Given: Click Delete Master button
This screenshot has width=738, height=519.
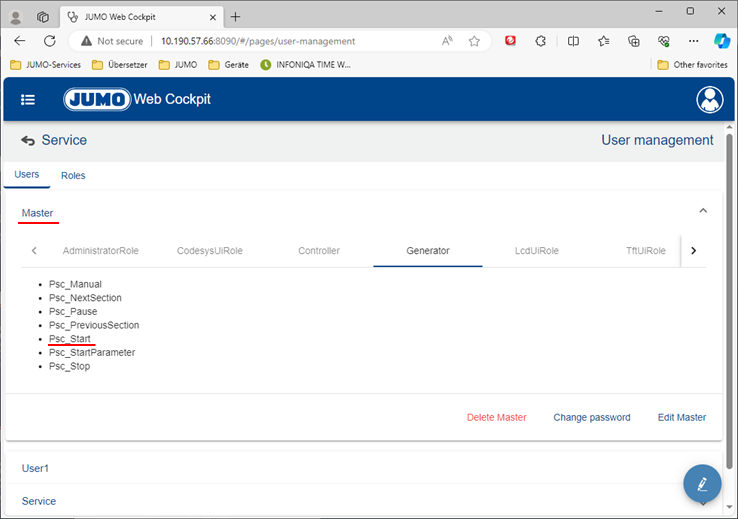Looking at the screenshot, I should (496, 417).
